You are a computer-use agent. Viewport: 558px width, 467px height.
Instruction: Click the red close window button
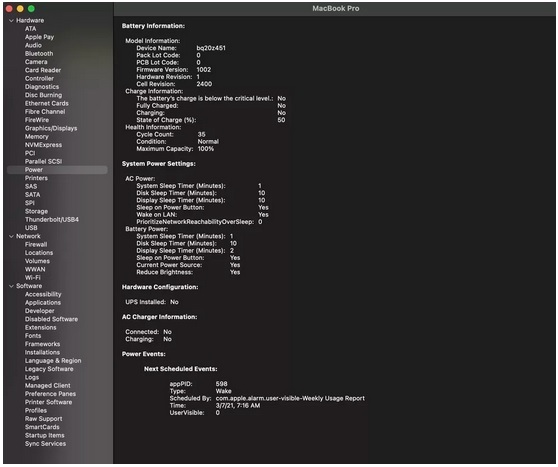click(x=9, y=9)
